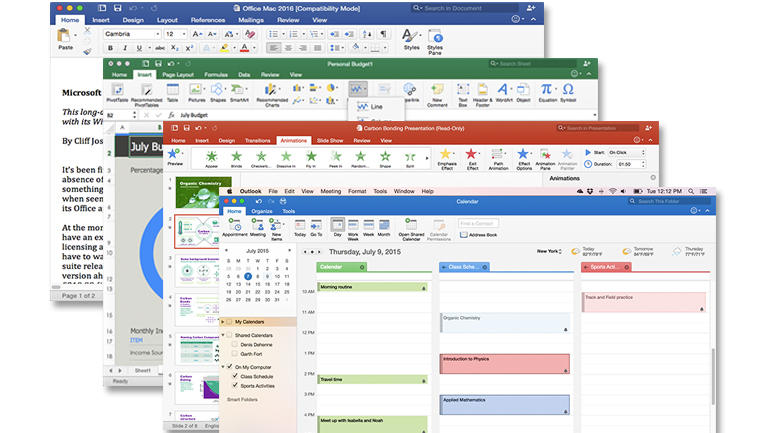Image resolution: width=770 pixels, height=433 pixels.
Task: Insert Pictures in the Excel ribbon
Action: click(x=196, y=92)
